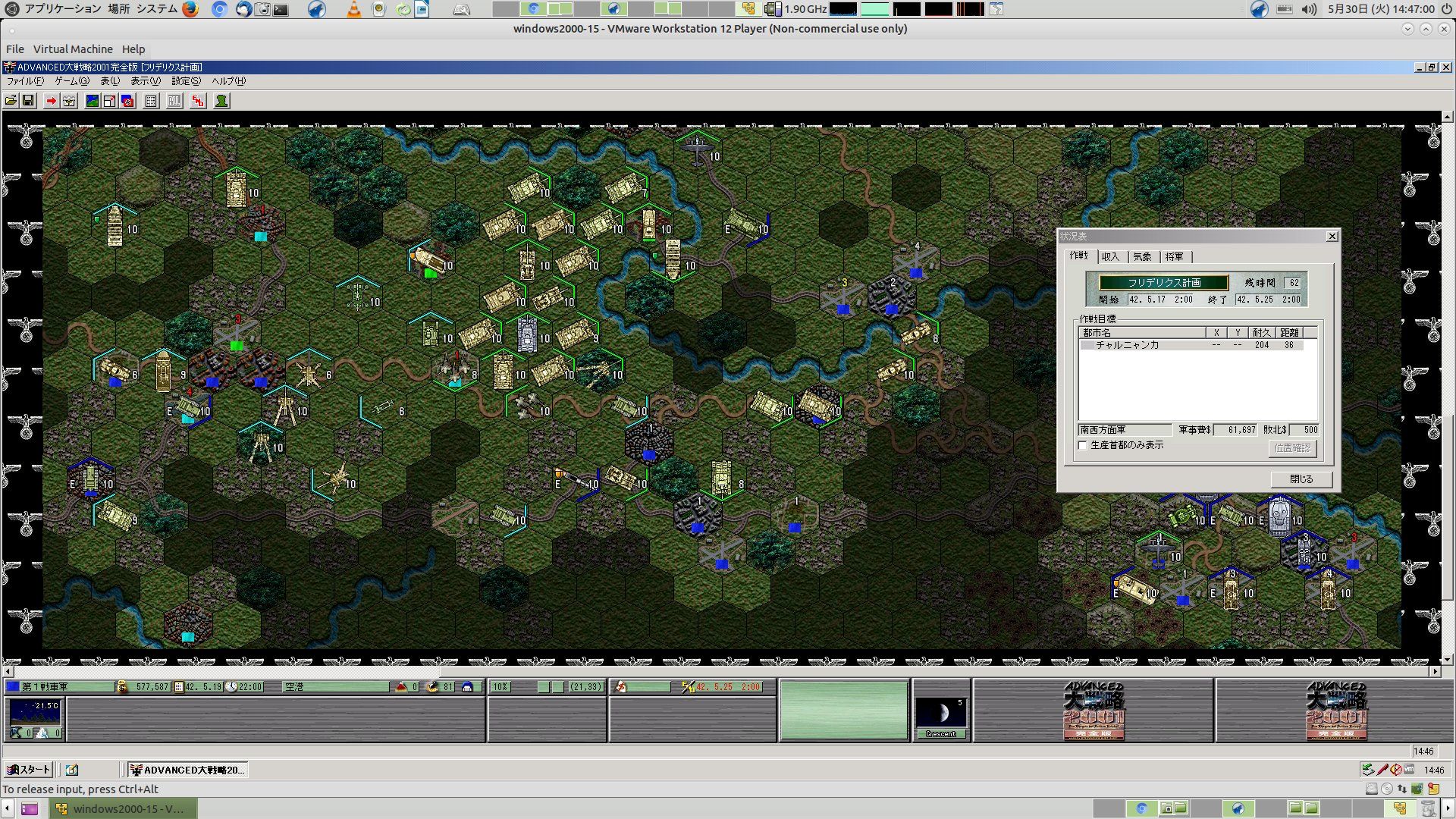Click the grey ALL toolbar icon
Viewport: 1456px width, 819px height.
point(174,101)
